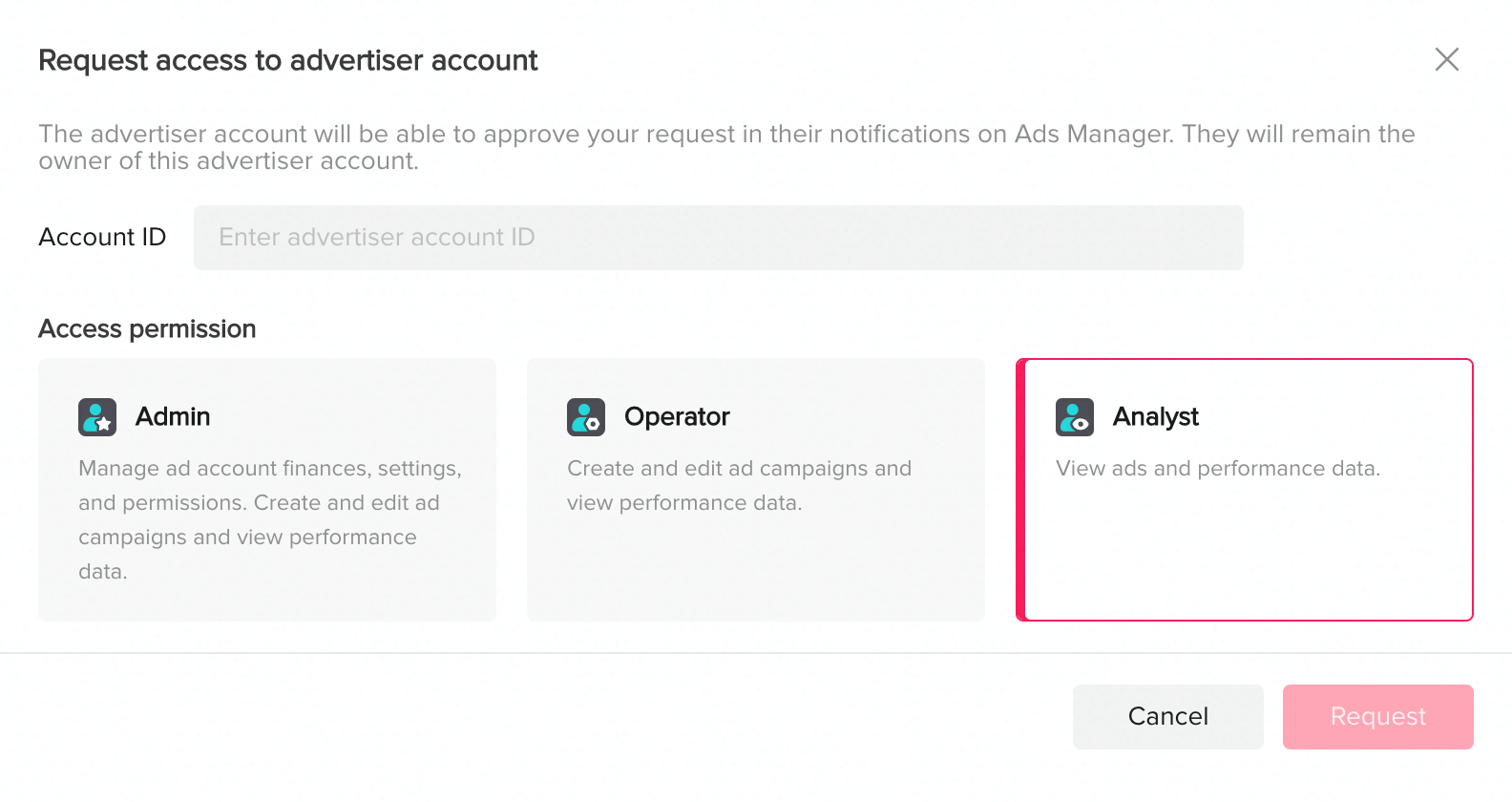
Task: Focus the advertiser account ID field
Action: pyautogui.click(x=719, y=238)
